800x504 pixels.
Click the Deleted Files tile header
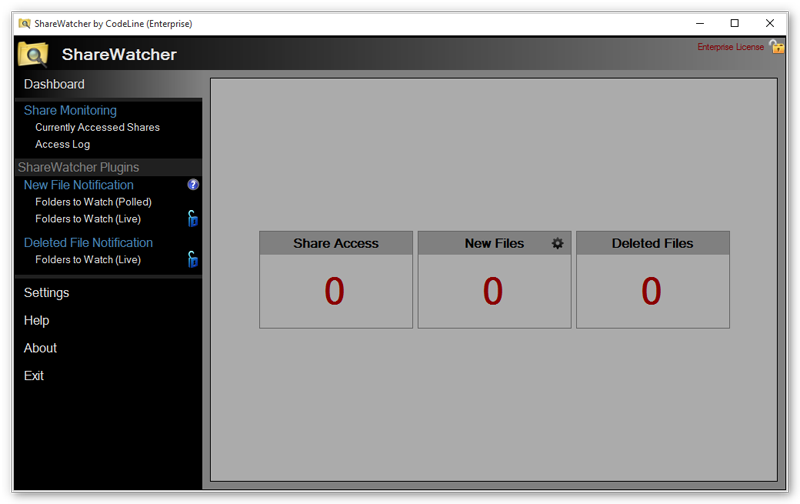653,243
